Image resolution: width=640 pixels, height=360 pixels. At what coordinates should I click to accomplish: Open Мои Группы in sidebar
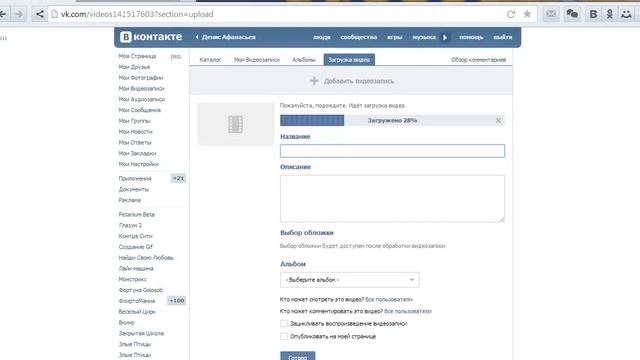coord(134,121)
